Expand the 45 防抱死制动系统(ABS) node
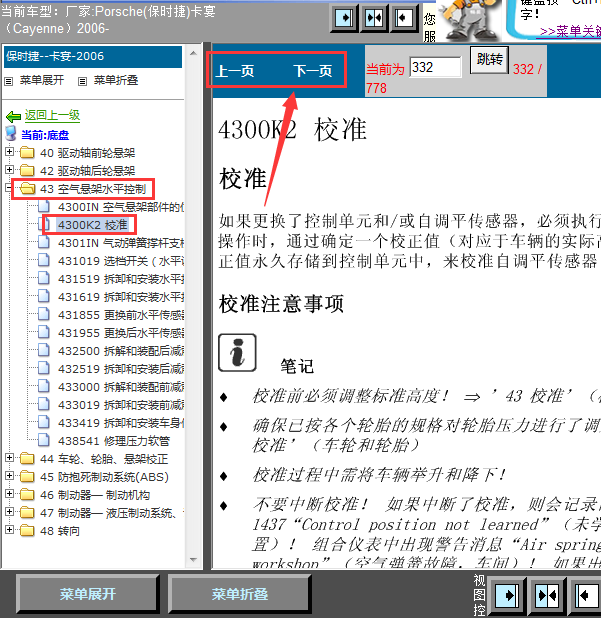Image resolution: width=601 pixels, height=618 pixels. [x=9, y=476]
